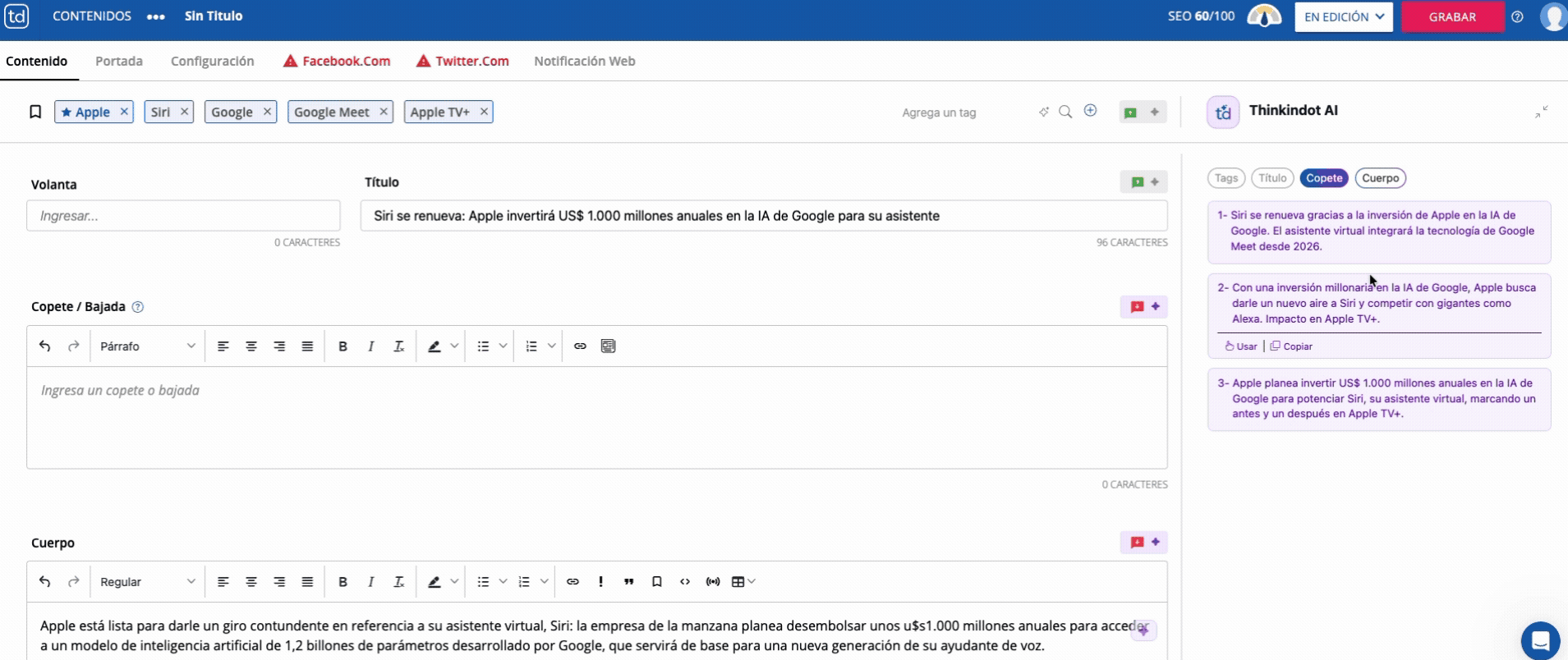Open the Thinkindot logo home icon

click(16, 16)
